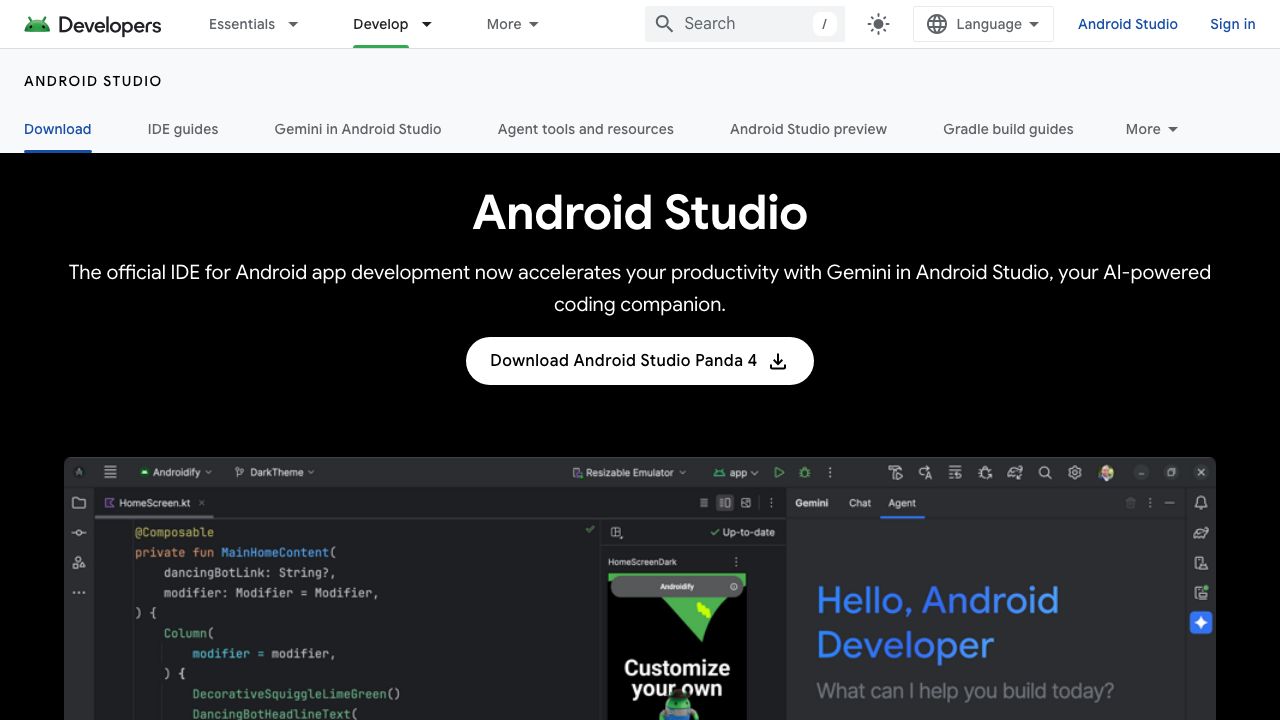Select design-only view icon
Viewport: 1280px width, 720px height.
click(x=746, y=503)
